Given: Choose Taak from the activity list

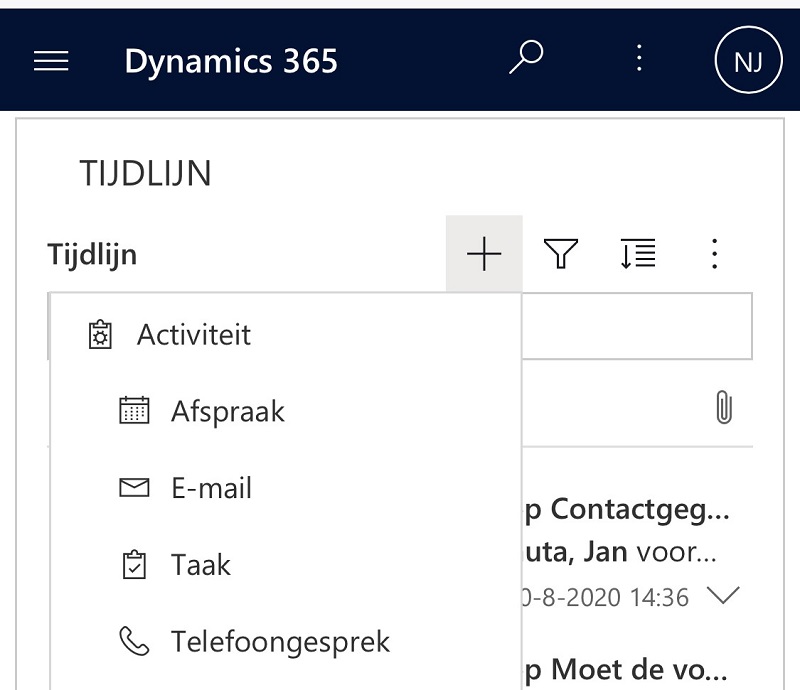Looking at the screenshot, I should 201,565.
